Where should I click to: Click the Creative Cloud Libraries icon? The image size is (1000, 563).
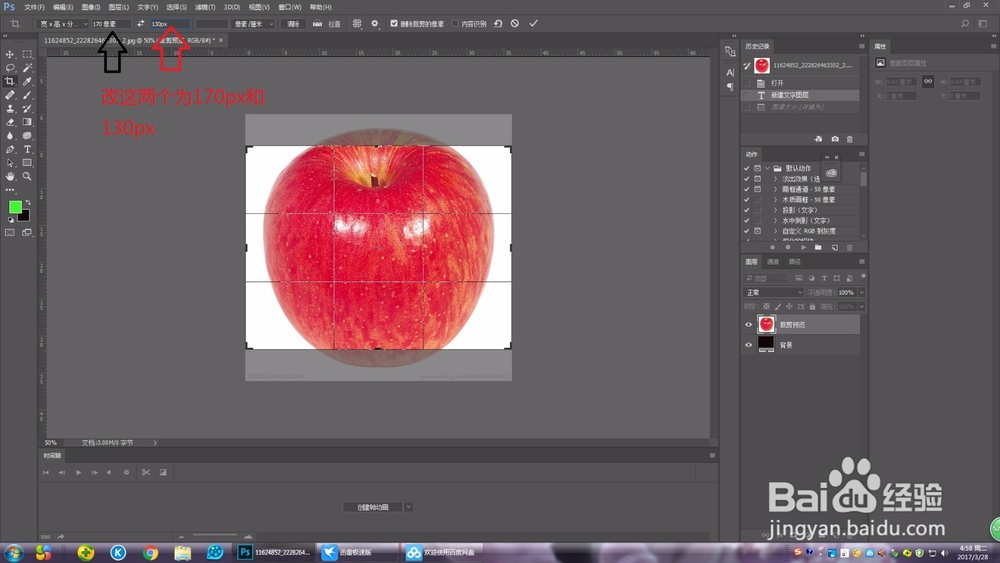click(x=832, y=173)
